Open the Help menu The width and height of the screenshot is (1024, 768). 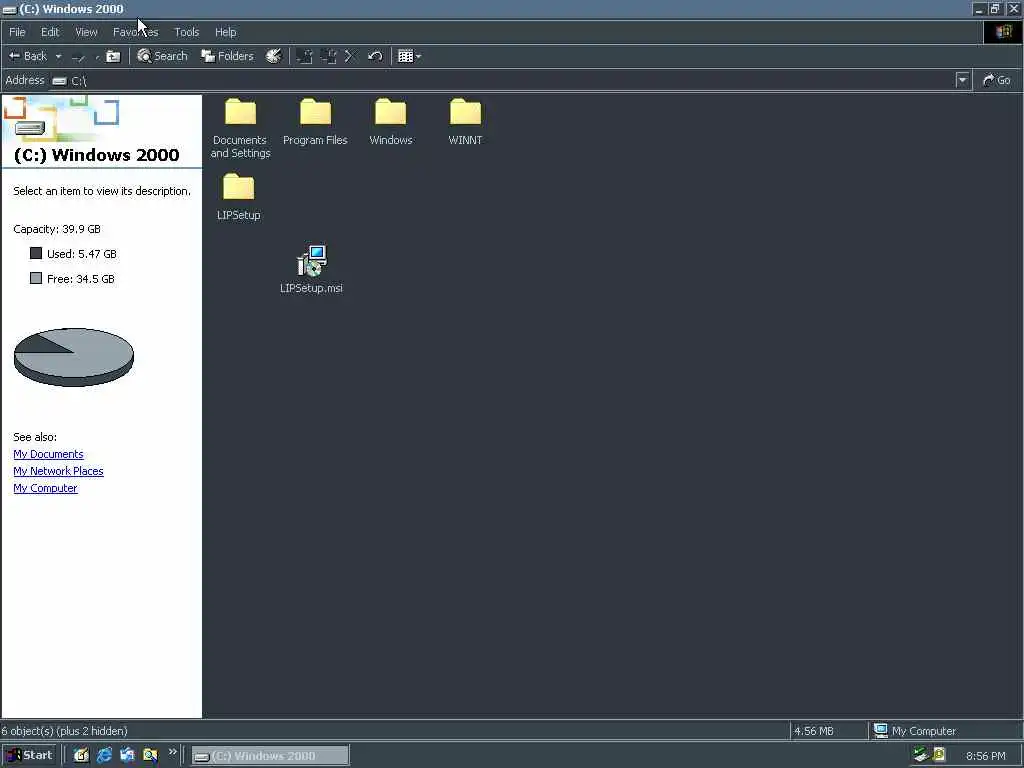pos(225,32)
